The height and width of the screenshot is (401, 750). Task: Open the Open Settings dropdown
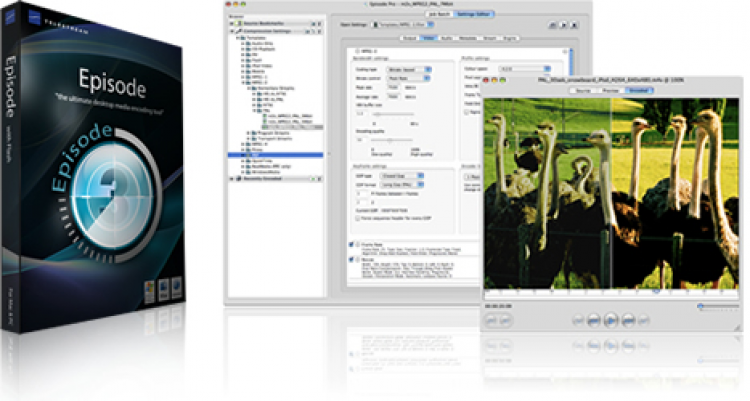[404, 24]
